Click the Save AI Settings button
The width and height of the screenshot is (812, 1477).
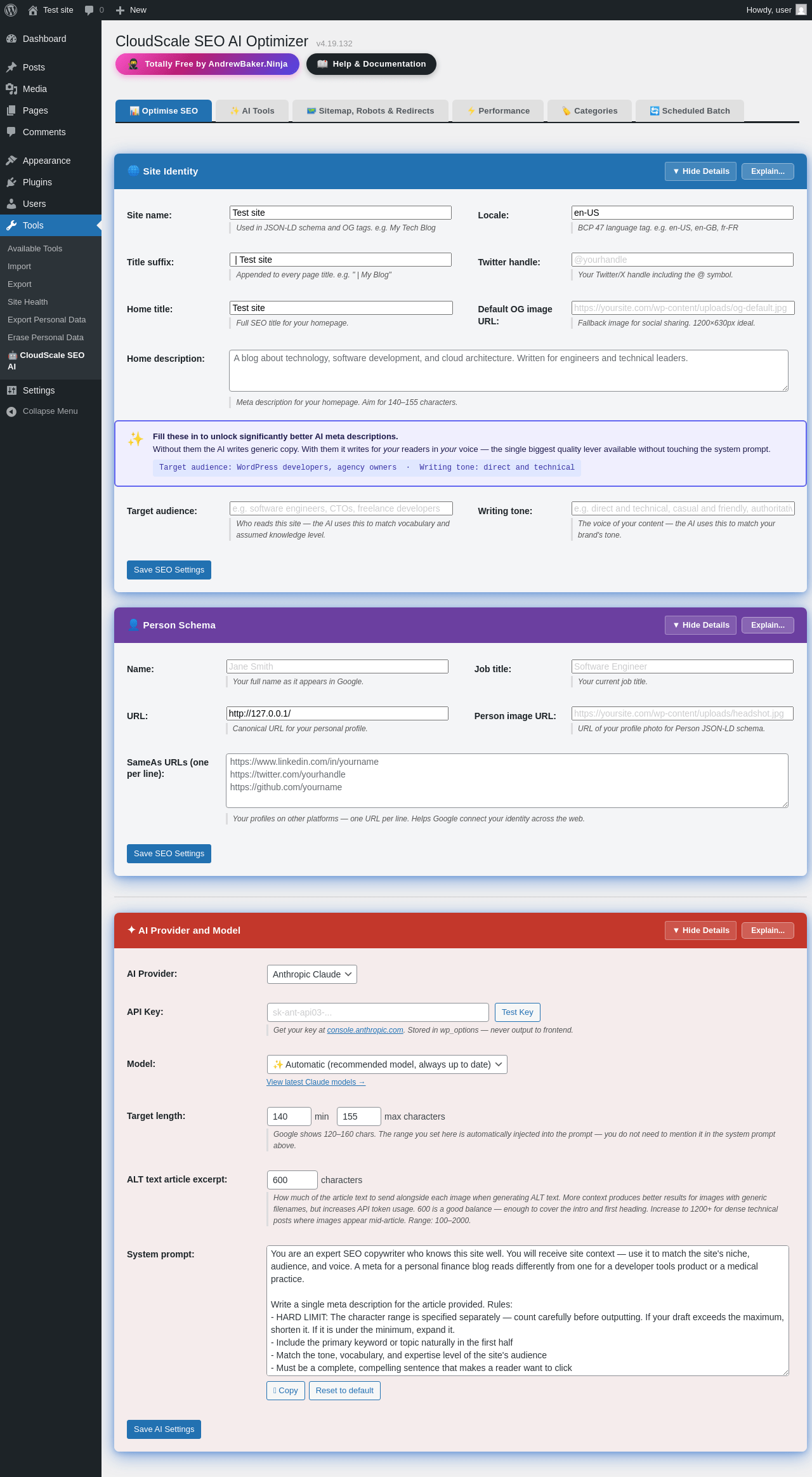point(164,1429)
